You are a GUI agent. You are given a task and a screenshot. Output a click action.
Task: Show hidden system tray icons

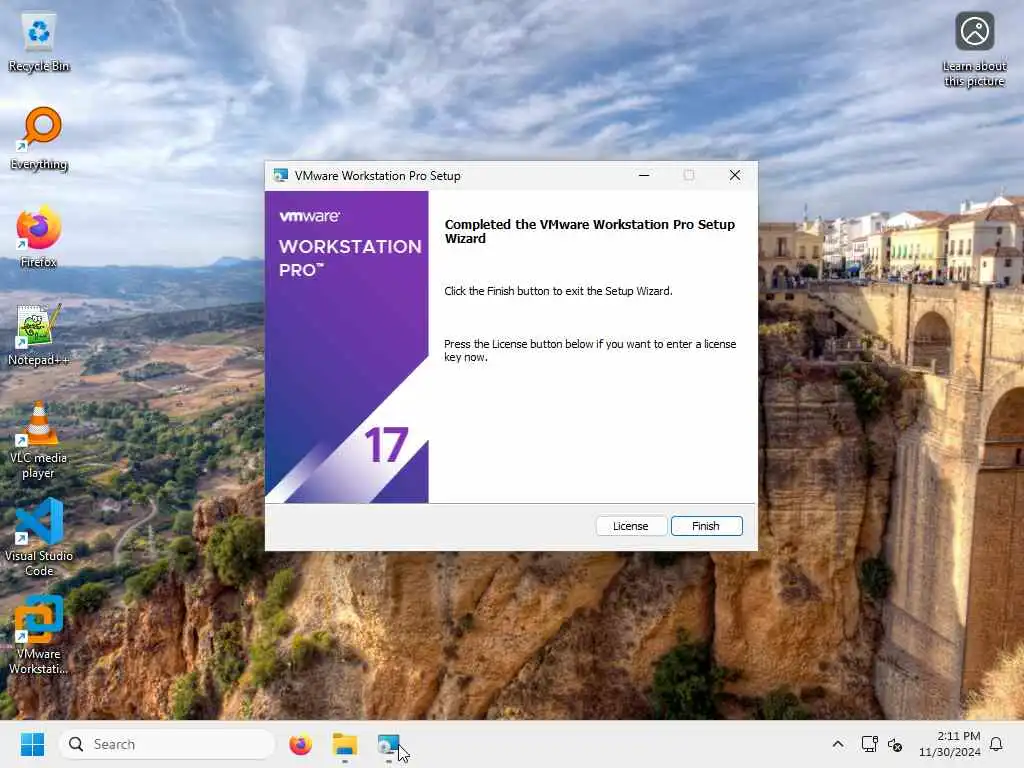pos(838,744)
